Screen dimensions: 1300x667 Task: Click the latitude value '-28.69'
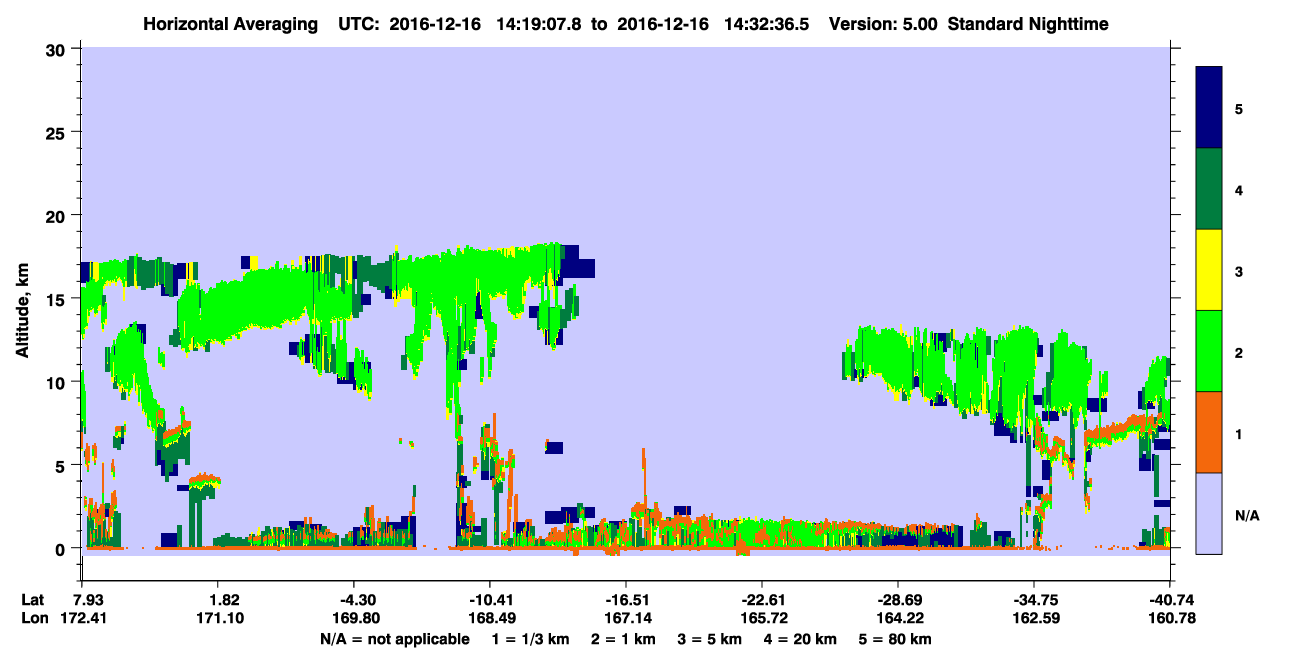click(898, 600)
